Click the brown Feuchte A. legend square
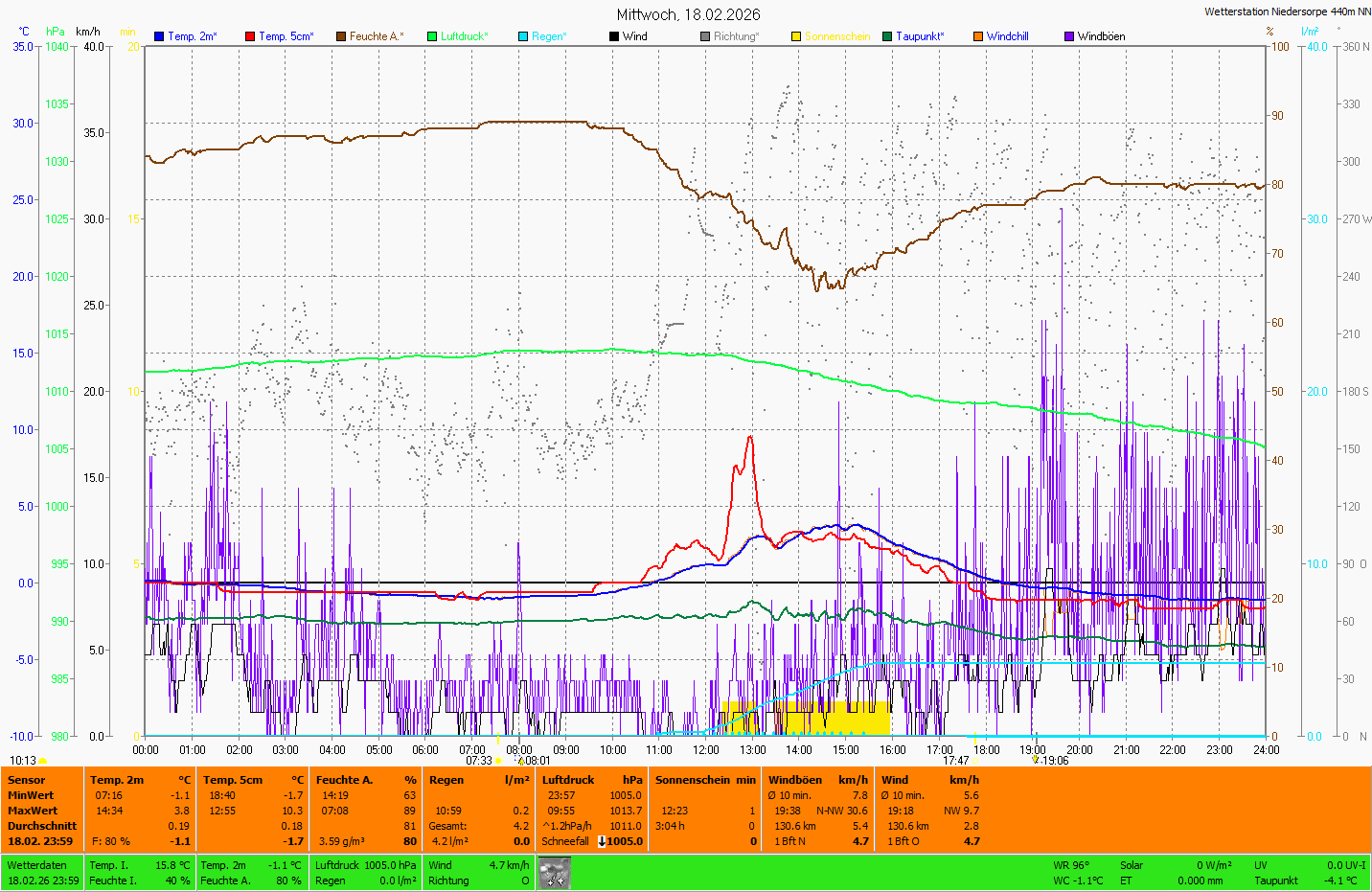Viewport: 1372px width, 892px height. (341, 36)
